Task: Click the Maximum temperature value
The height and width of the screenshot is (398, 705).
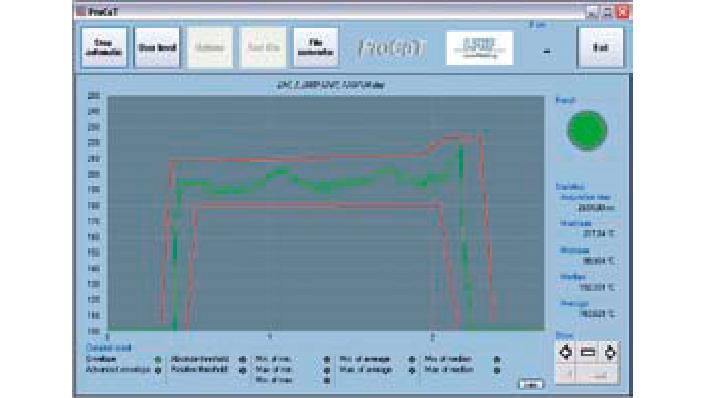Action: click(x=598, y=234)
